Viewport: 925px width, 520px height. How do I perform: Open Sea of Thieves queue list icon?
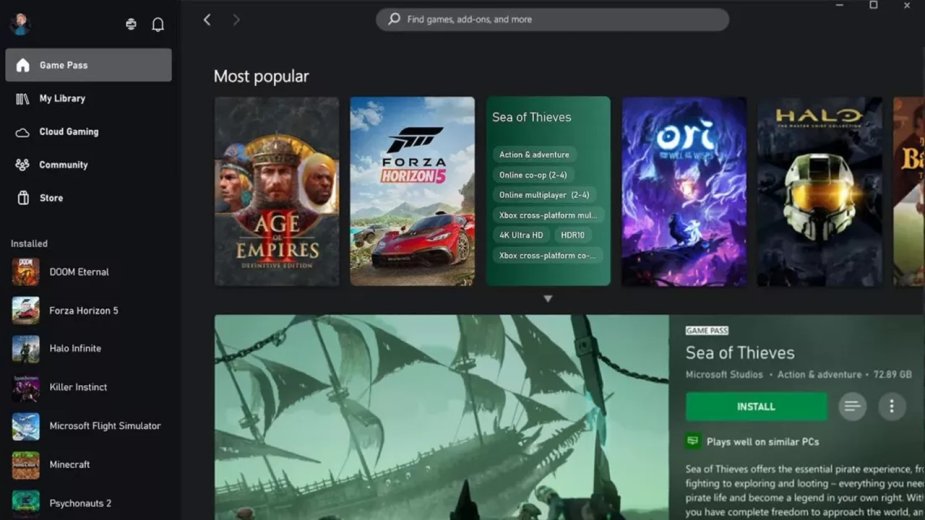[x=852, y=406]
